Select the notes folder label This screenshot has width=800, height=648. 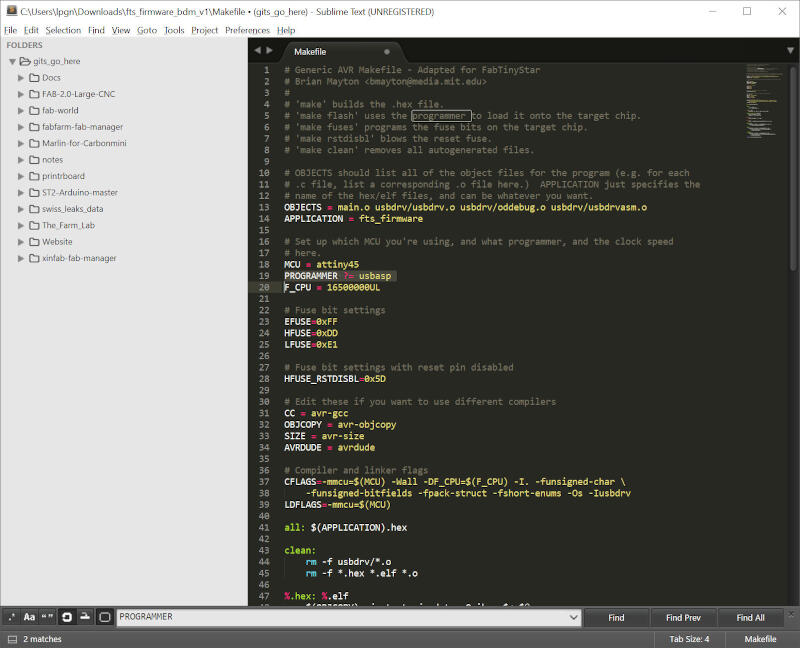52,160
